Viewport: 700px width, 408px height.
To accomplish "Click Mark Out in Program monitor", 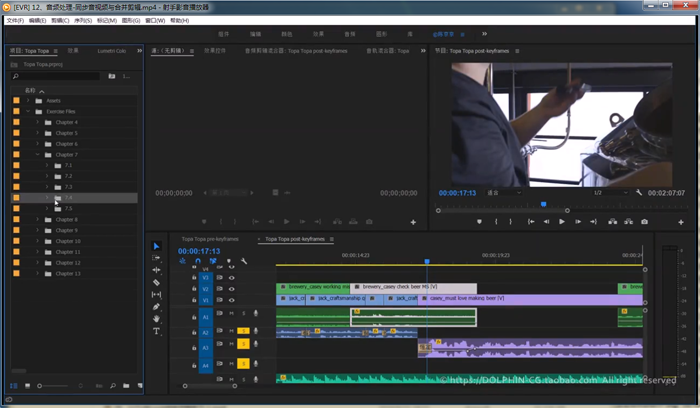I will pos(510,221).
